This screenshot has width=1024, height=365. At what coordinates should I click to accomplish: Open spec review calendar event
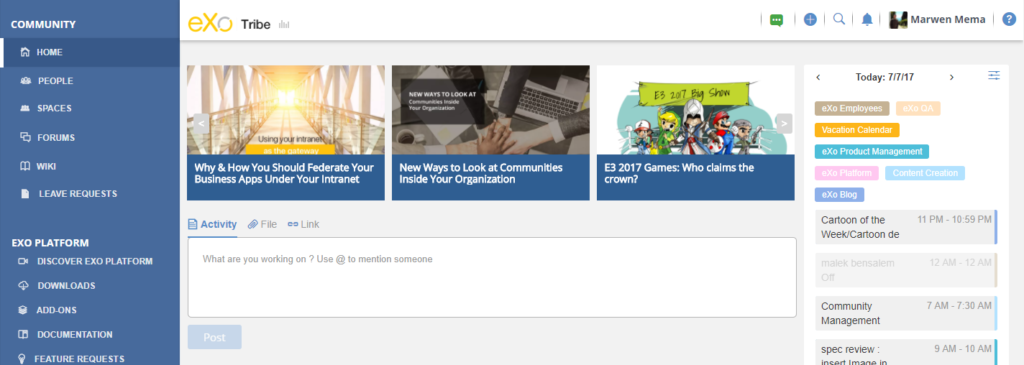(x=906, y=353)
